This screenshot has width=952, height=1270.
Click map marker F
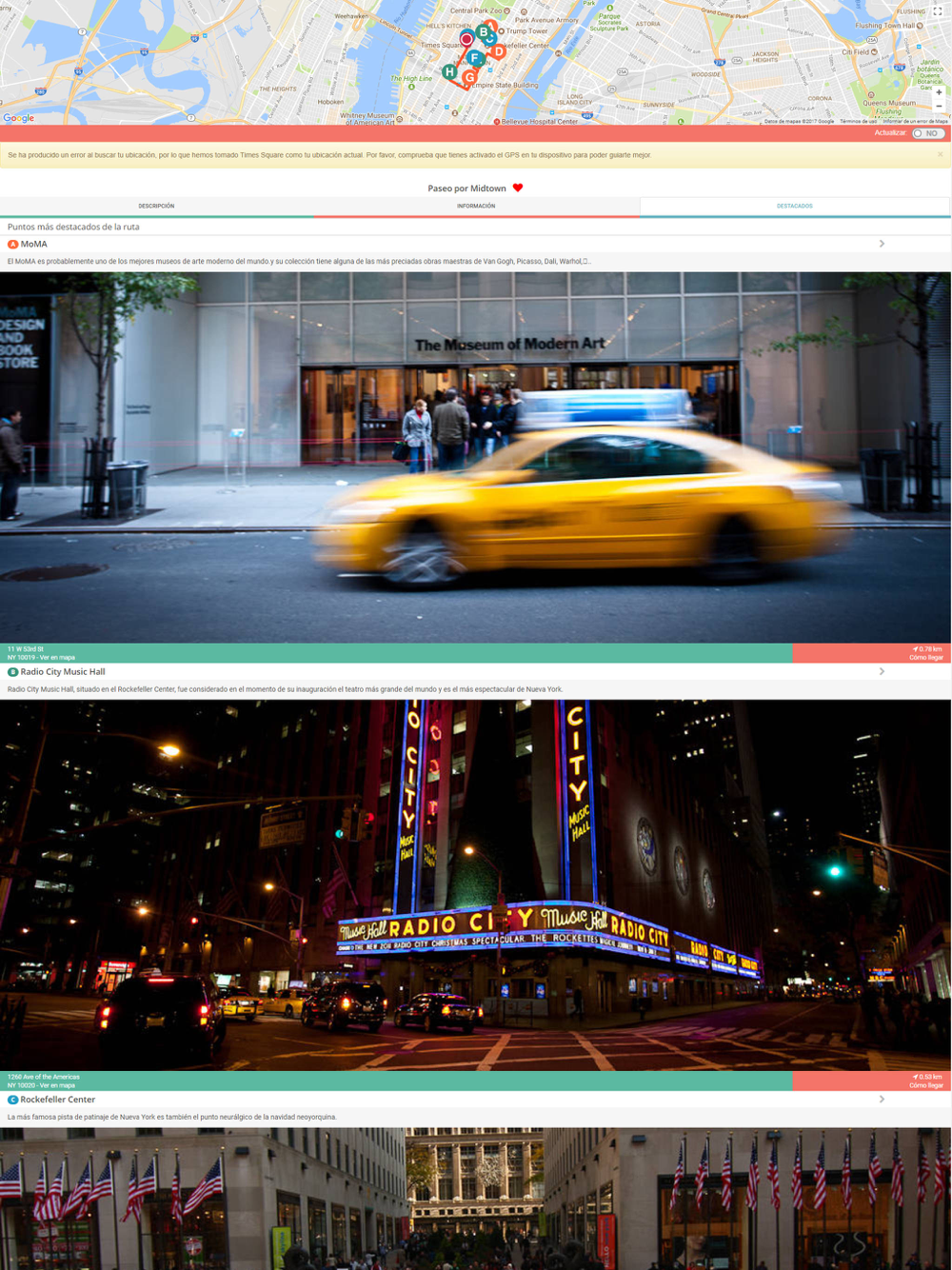tap(474, 58)
